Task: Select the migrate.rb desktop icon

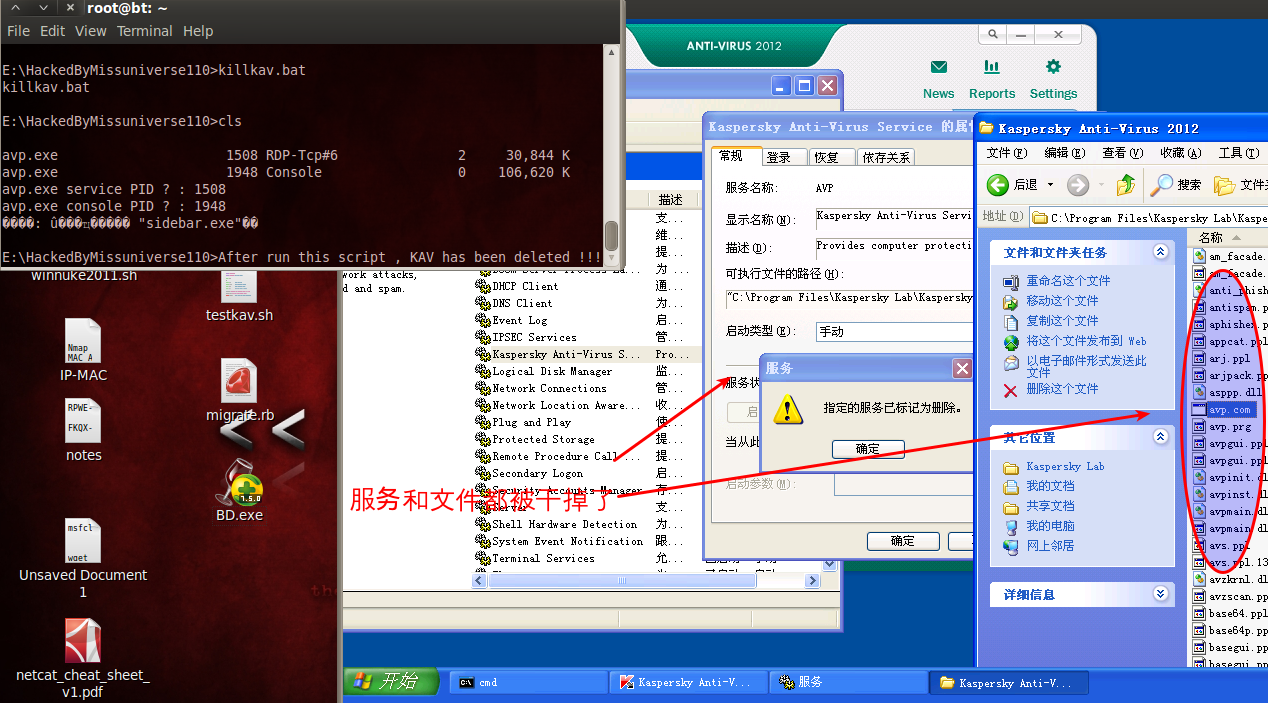Action: 240,391
